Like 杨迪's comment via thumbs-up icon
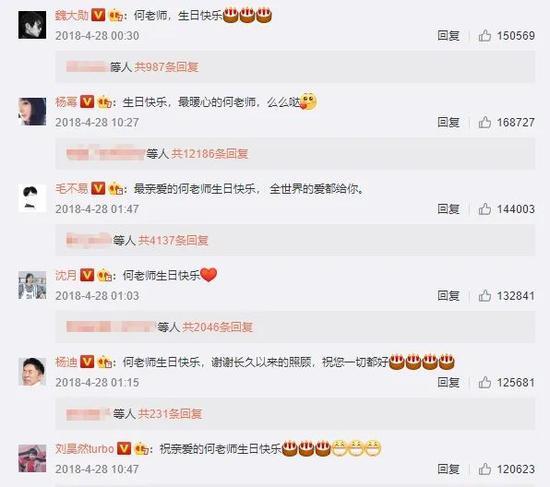The width and height of the screenshot is (550, 487). (485, 382)
